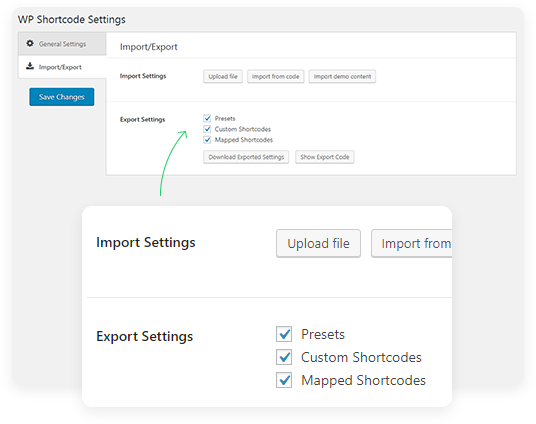Click the large Export Settings label in the callout
The width and height of the screenshot is (536, 424).
click(x=145, y=336)
